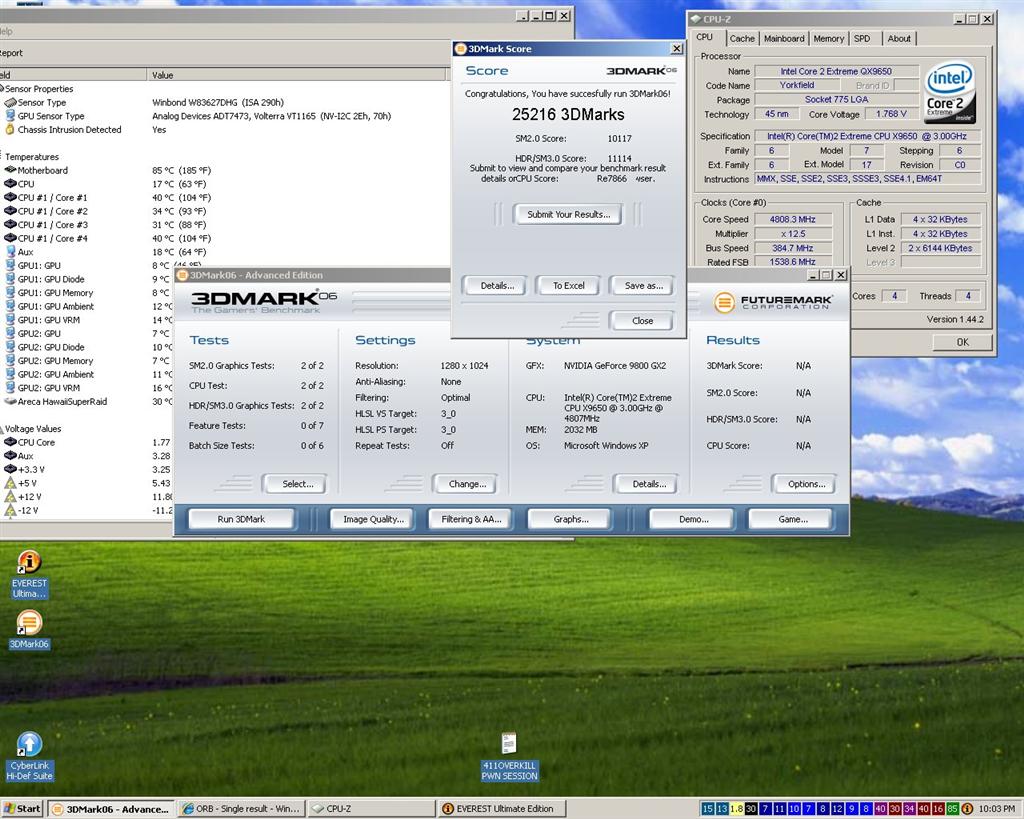This screenshot has height=819, width=1024.
Task: Click the 25216 3DMarks score text
Action: point(568,114)
